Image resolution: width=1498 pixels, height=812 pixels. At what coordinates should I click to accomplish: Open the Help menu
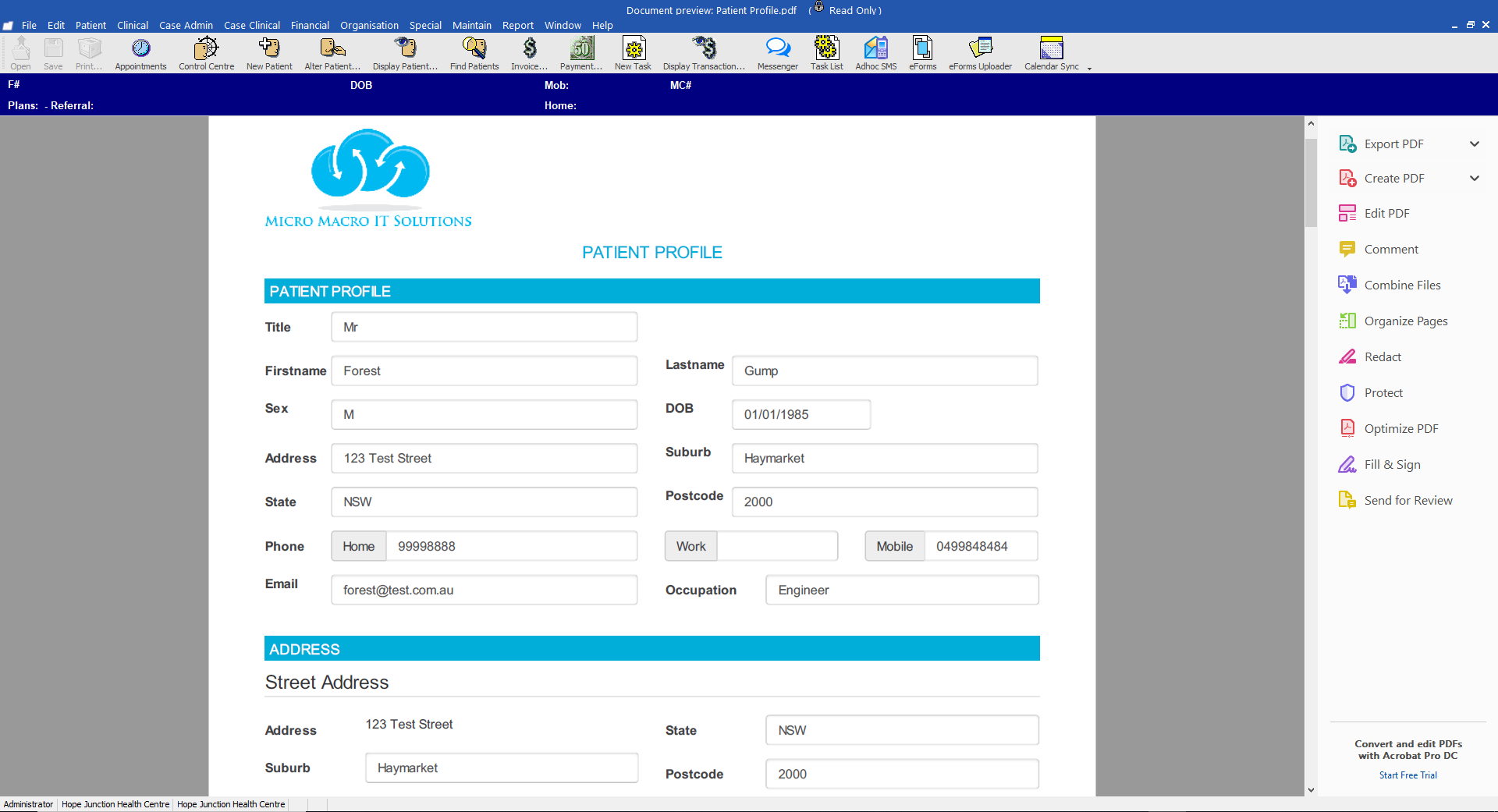coord(602,25)
